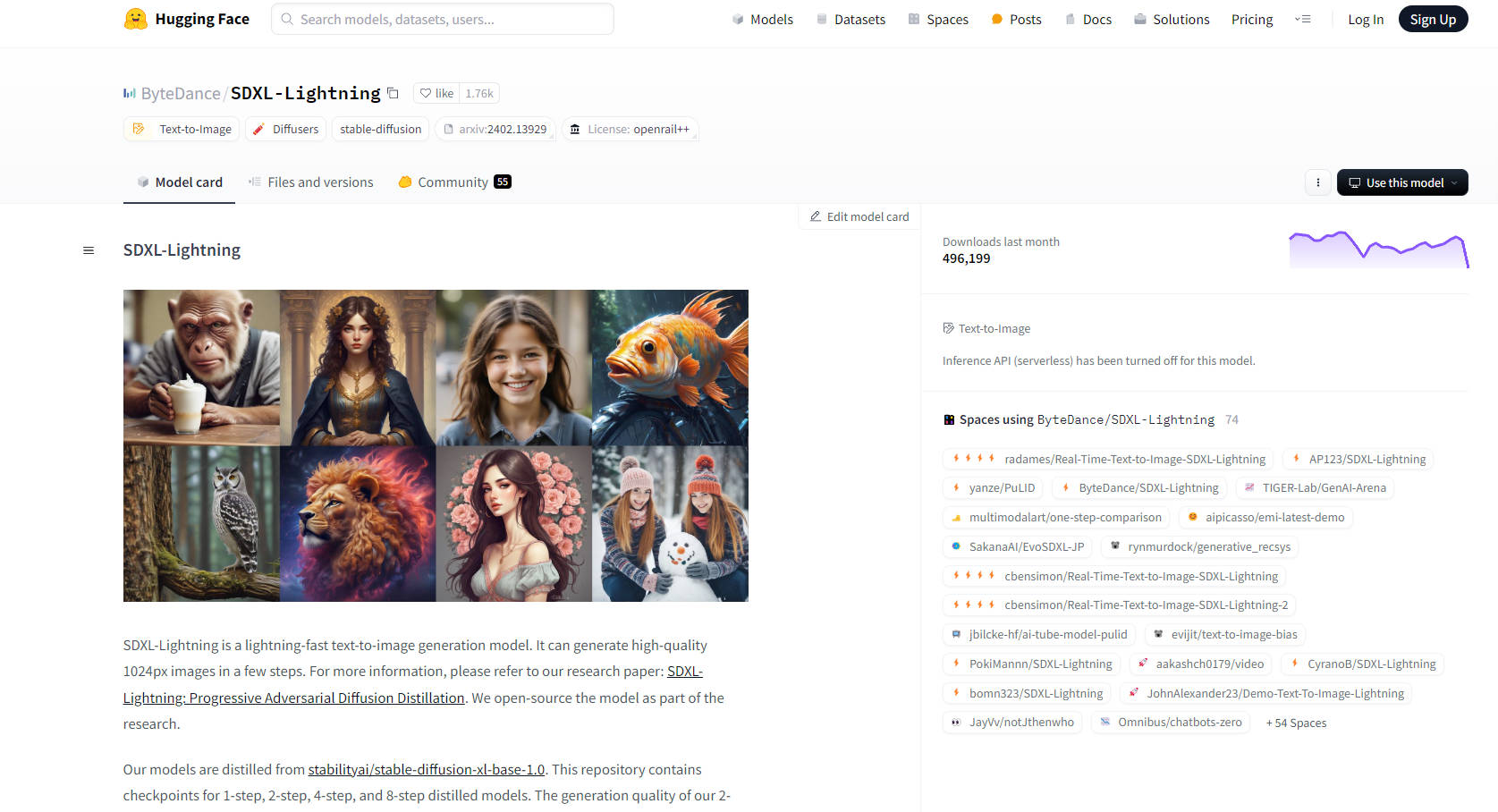The height and width of the screenshot is (812, 1498).
Task: Open the Use this model dropdown
Action: pos(1401,182)
